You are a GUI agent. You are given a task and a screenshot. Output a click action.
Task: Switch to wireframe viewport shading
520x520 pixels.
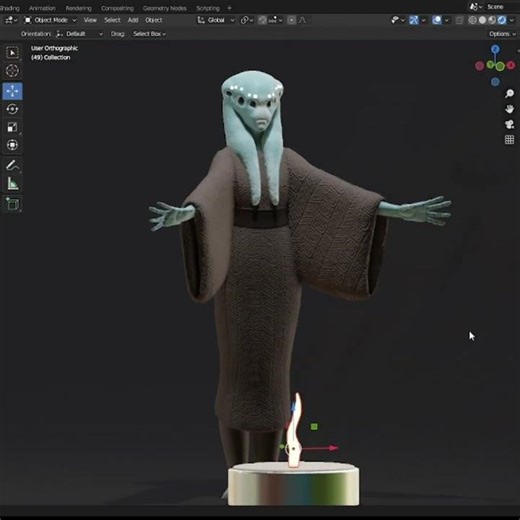(x=472, y=20)
